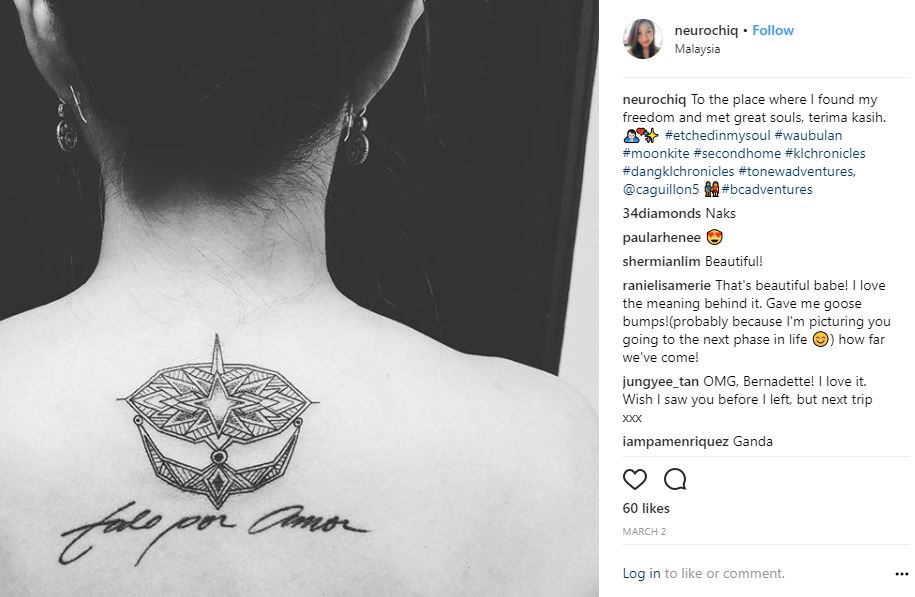The width and height of the screenshot is (915, 597).
Task: Open the tattoo photo
Action: coord(299,298)
